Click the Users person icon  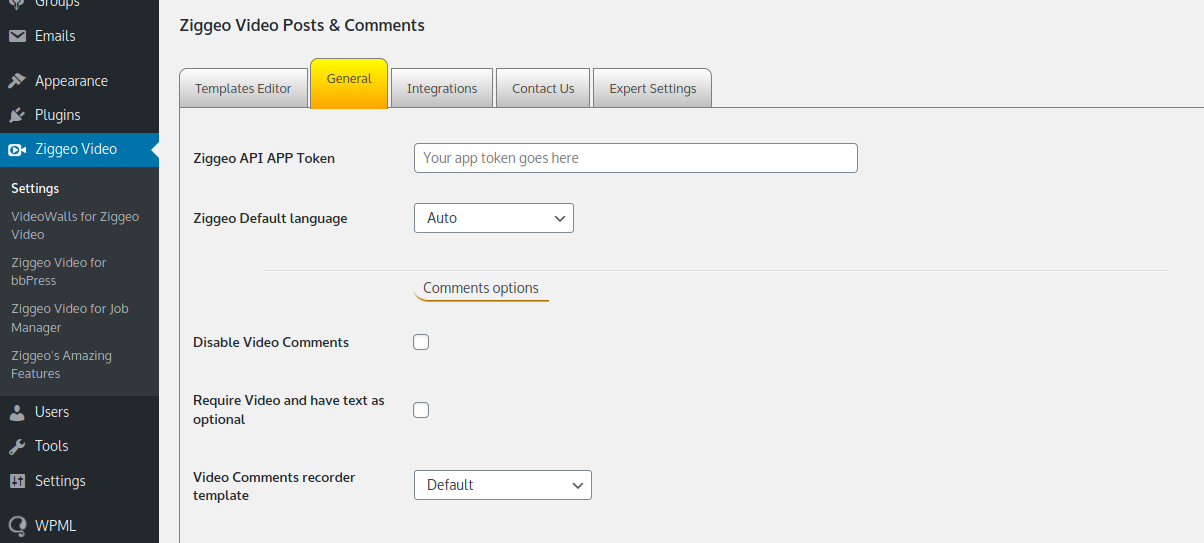click(17, 412)
